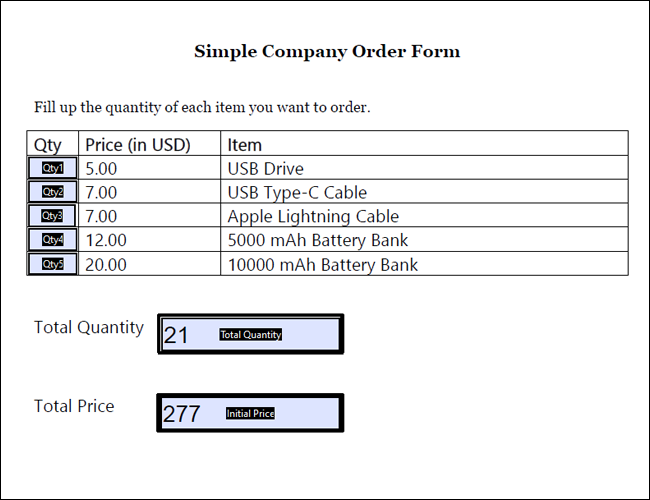650x500 pixels.
Task: Select the Qty2 input field
Action: (x=52, y=192)
